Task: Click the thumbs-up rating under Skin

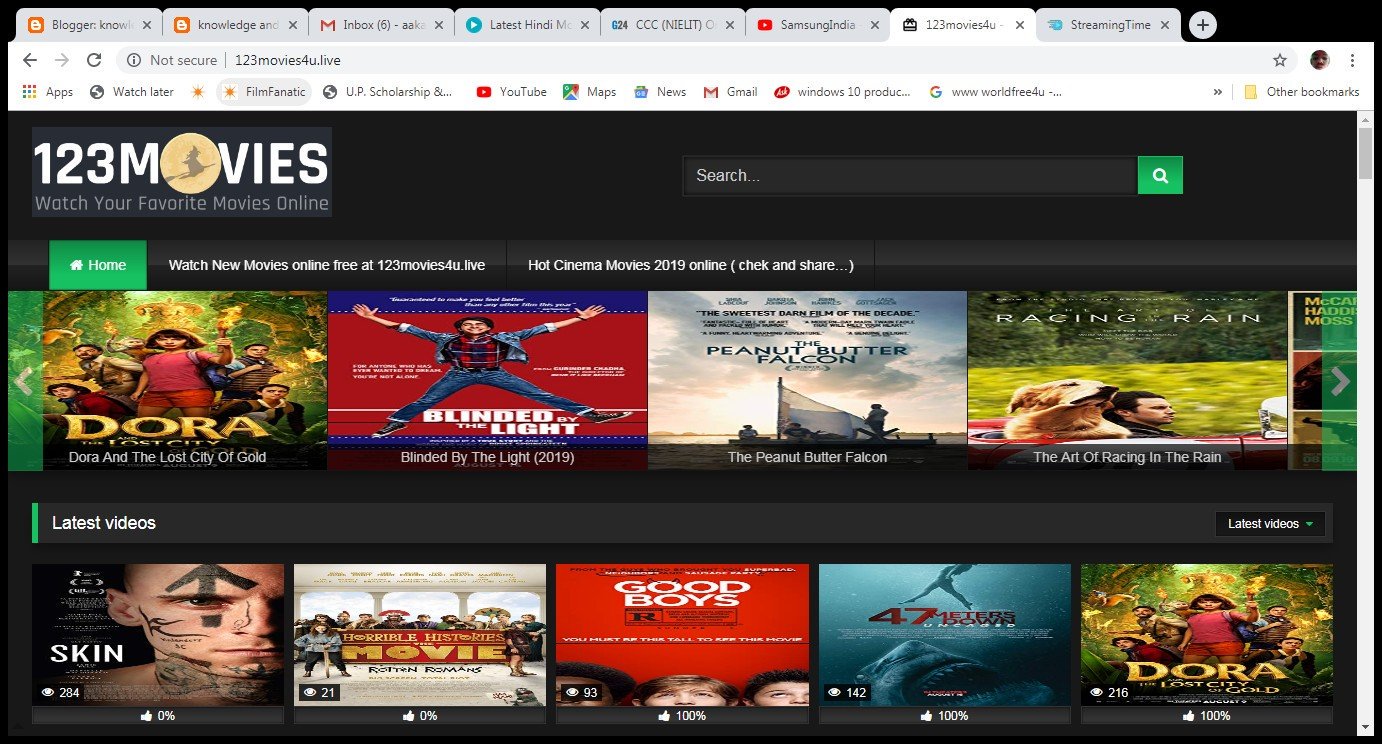Action: coord(158,715)
